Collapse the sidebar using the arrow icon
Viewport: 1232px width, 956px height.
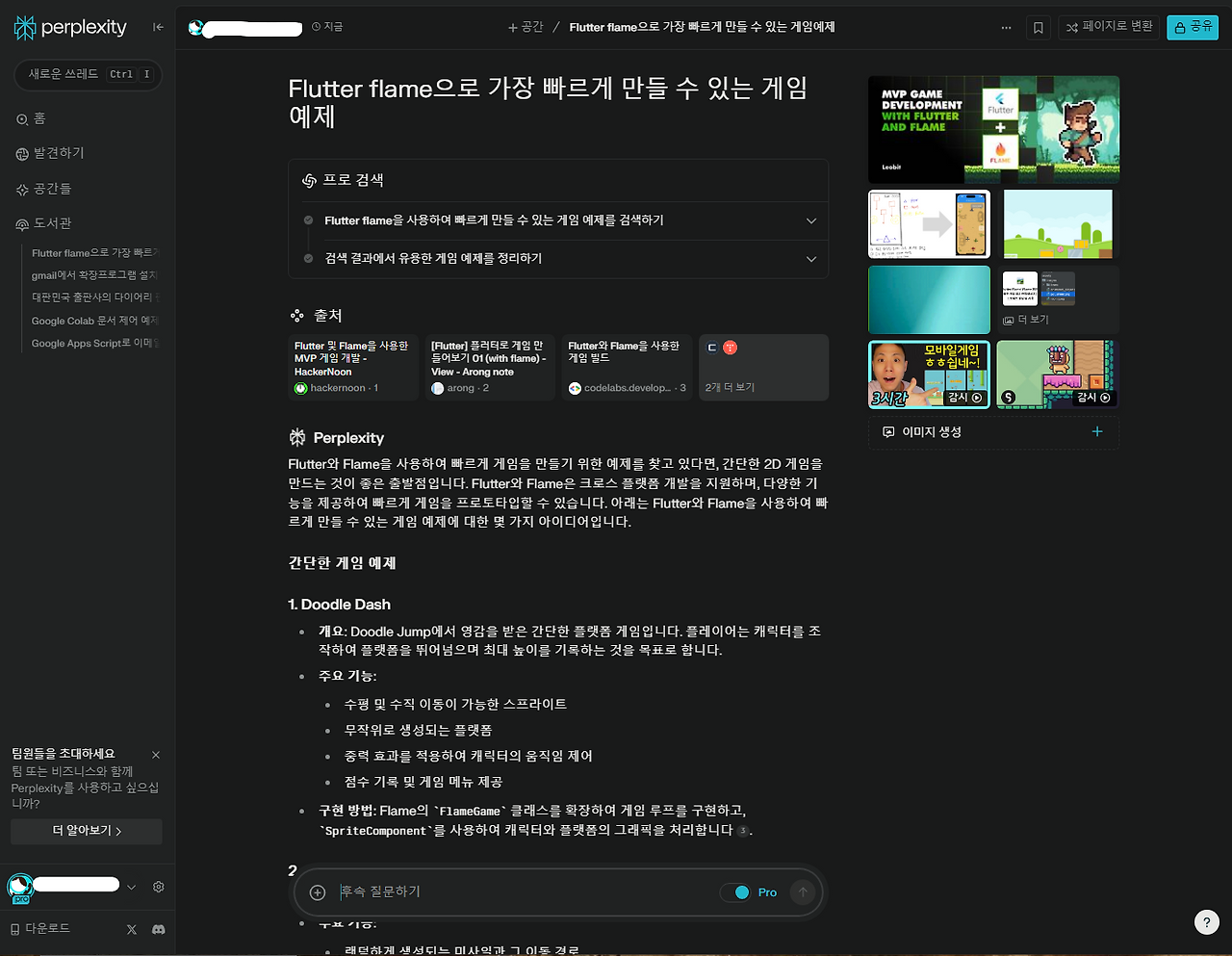158,27
